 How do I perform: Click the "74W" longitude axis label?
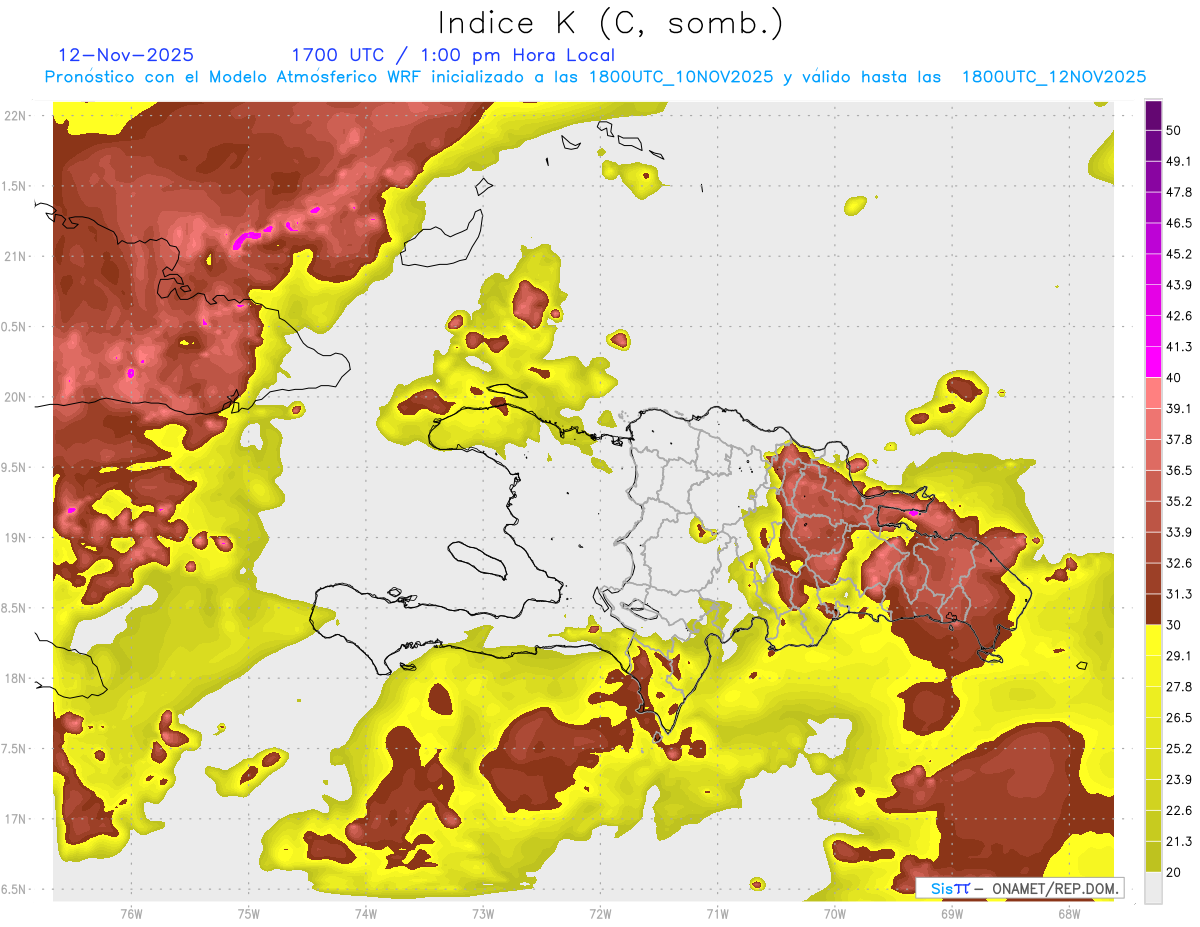tap(366, 913)
